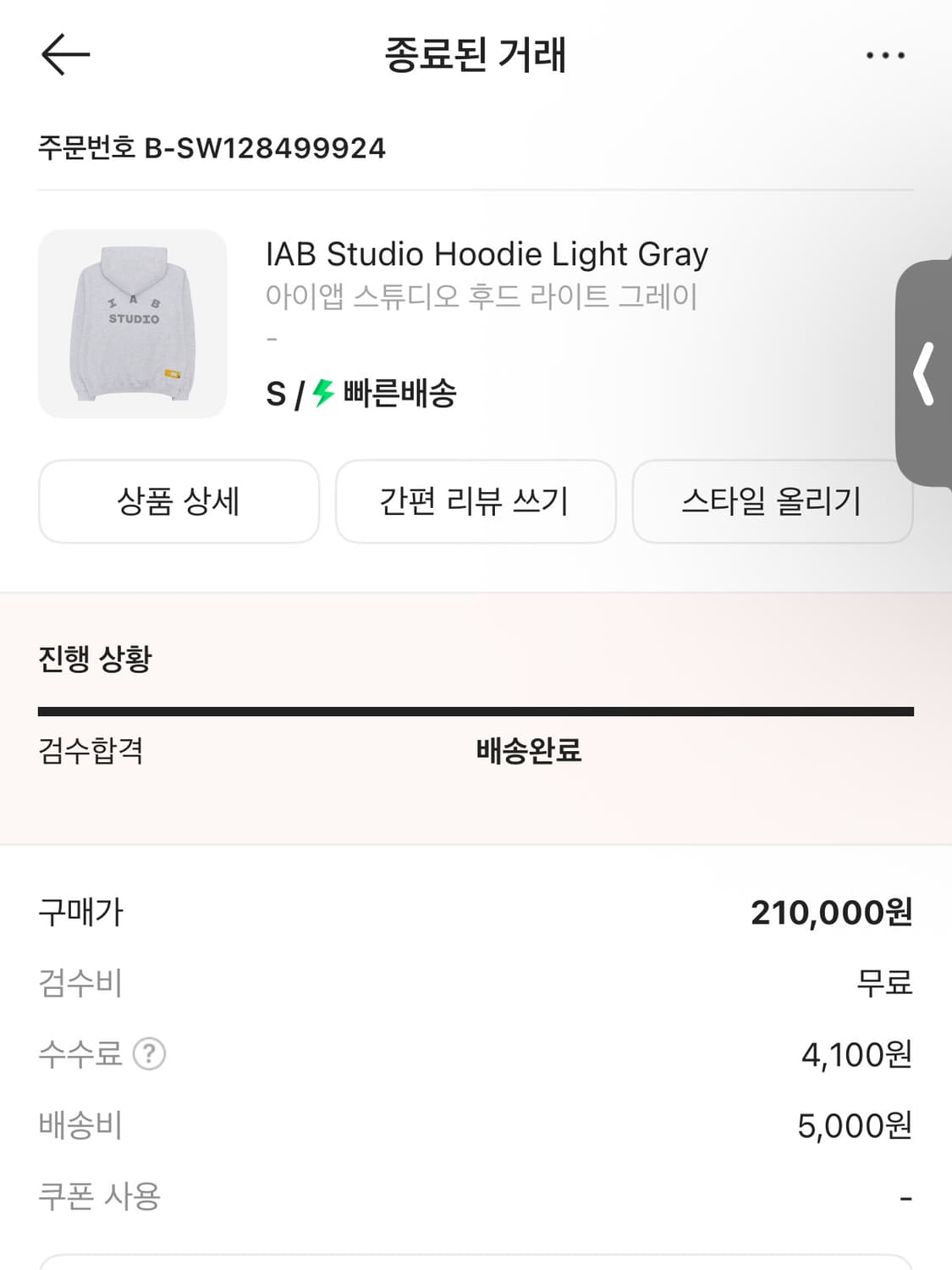Tap the green lightning 빠른배송 icon
952x1270 pixels.
(324, 393)
